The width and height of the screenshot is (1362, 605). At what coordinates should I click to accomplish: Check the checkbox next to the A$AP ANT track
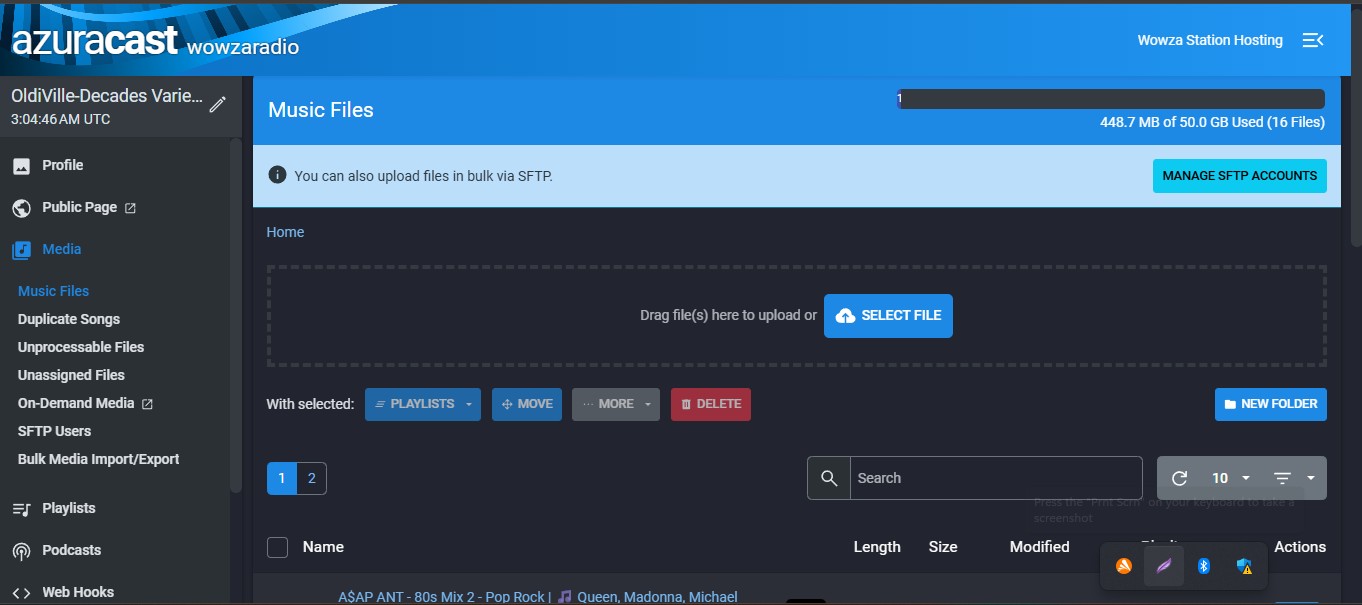tap(277, 597)
